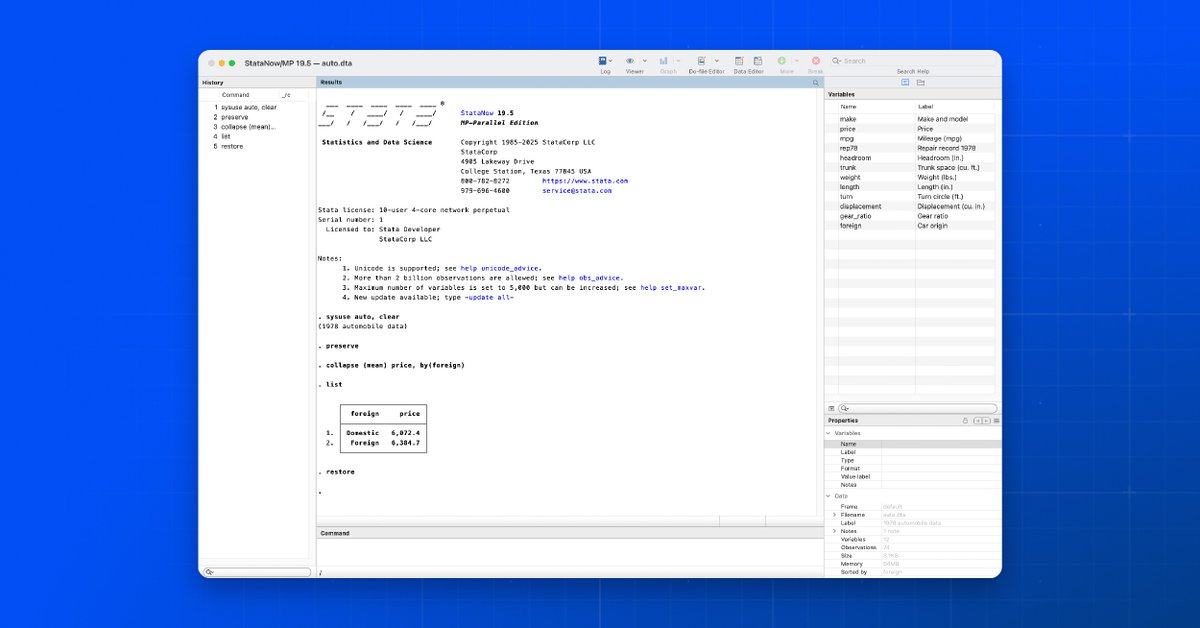The height and width of the screenshot is (628, 1200).
Task: Click the Value label row in Properties
Action: point(913,477)
